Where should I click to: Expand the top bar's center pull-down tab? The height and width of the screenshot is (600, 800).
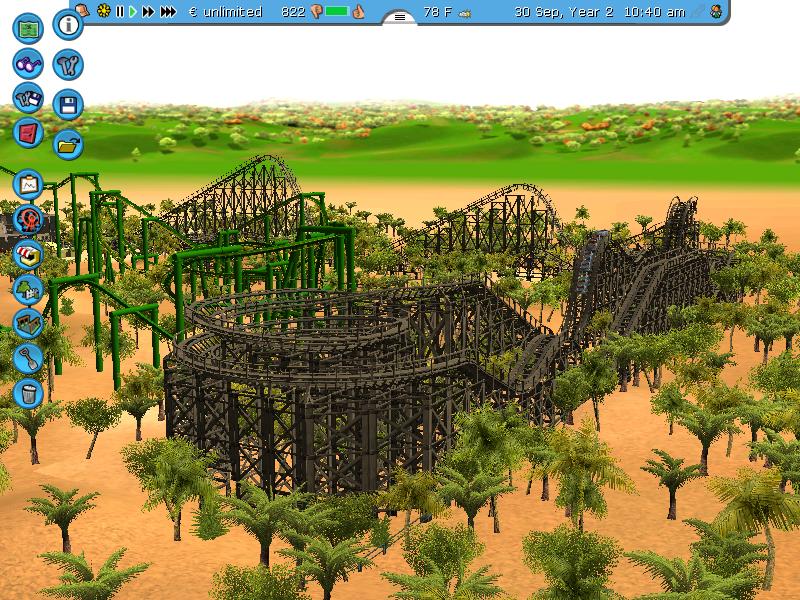point(399,17)
